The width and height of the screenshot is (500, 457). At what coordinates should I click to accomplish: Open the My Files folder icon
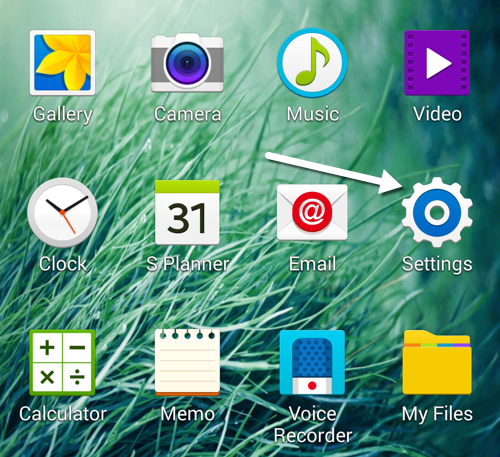click(437, 362)
